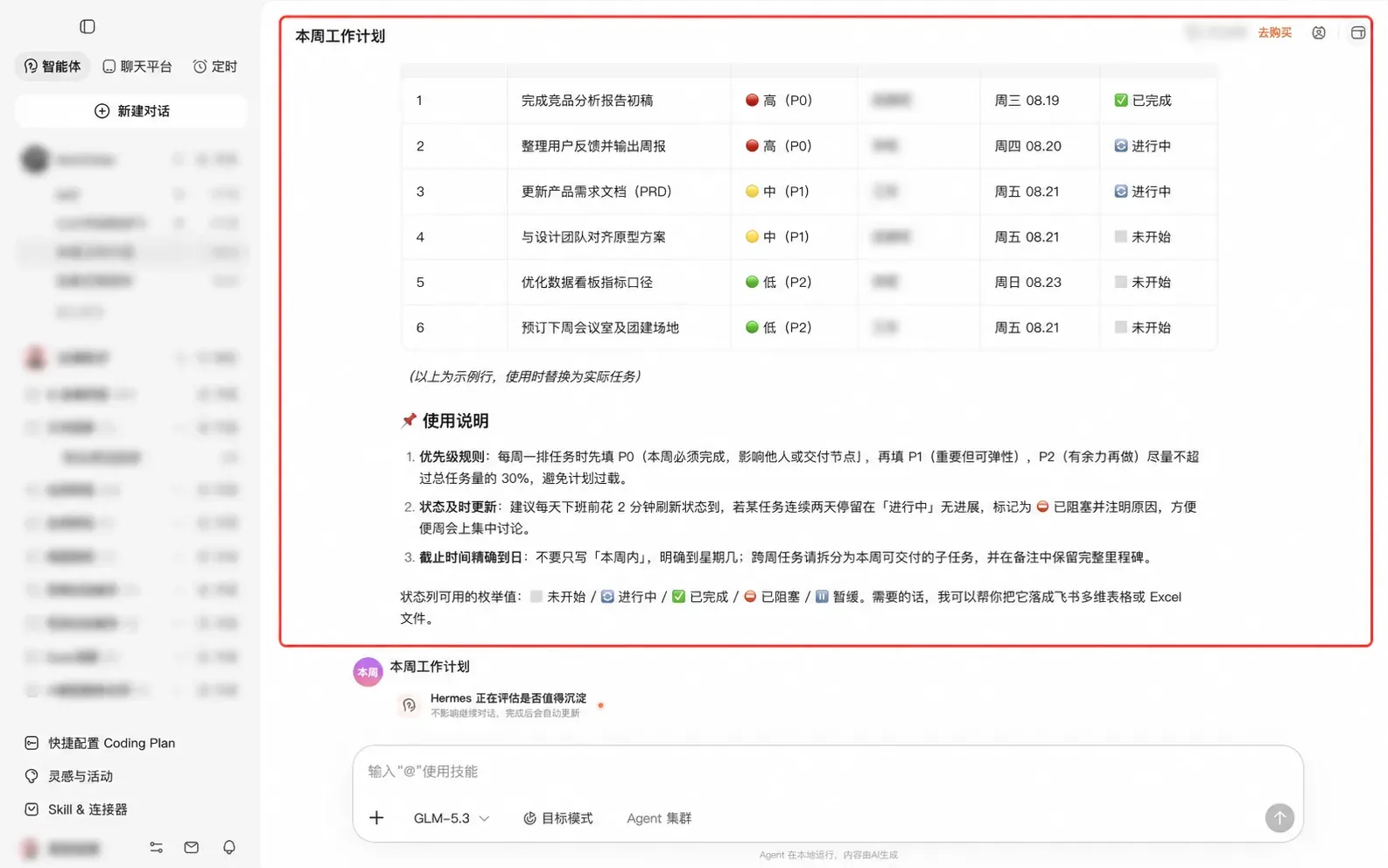The height and width of the screenshot is (868, 1388).
Task: Open 快捷配置 Coding Plan
Action: point(100,743)
